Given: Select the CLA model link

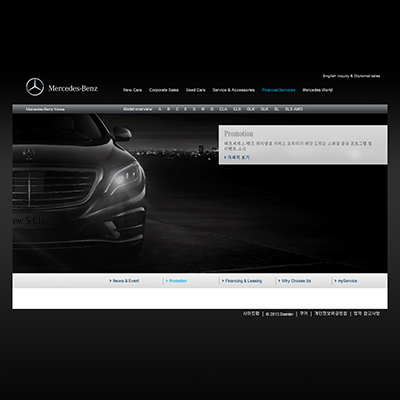Looking at the screenshot, I should click(x=223, y=109).
